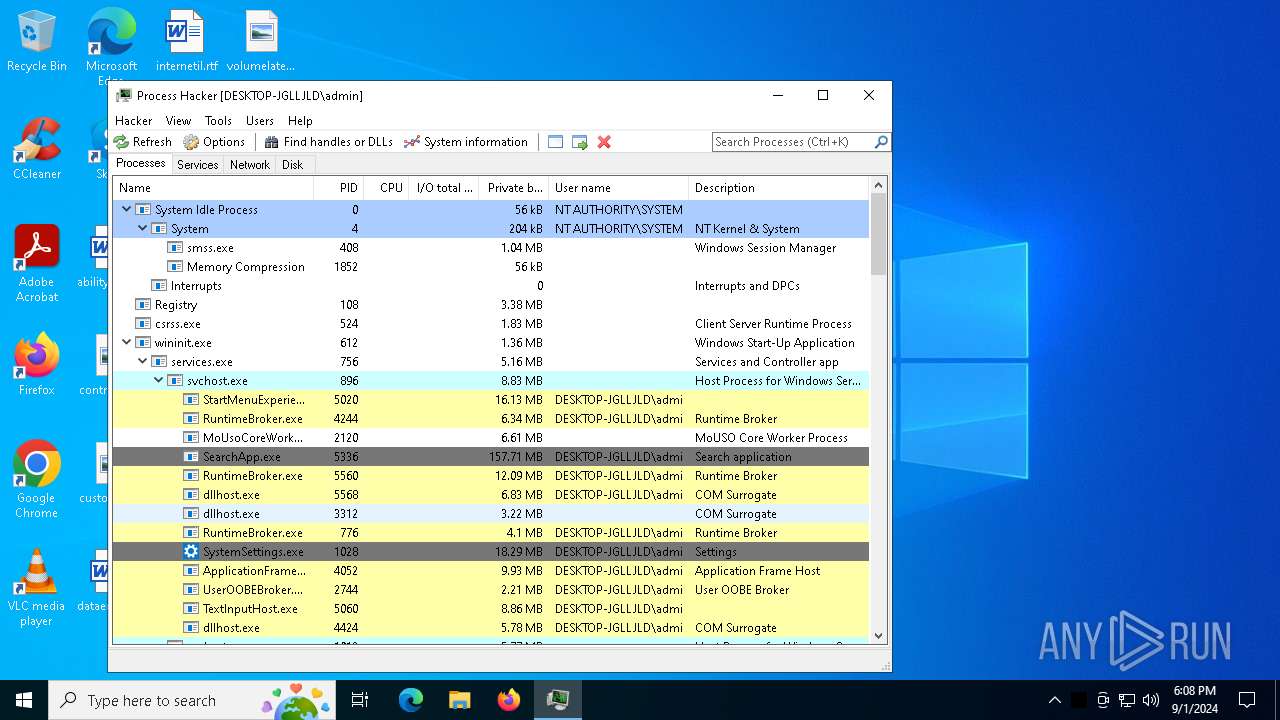Open Firefox desktop shortcut
The width and height of the screenshot is (1280, 720).
[x=37, y=365]
